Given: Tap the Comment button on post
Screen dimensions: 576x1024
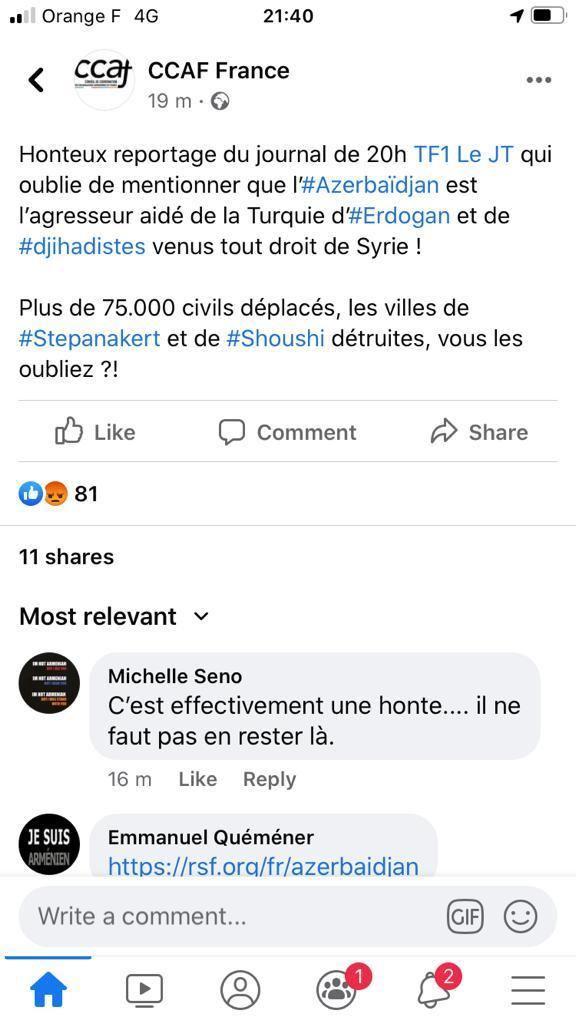Looking at the screenshot, I should click(x=287, y=432).
